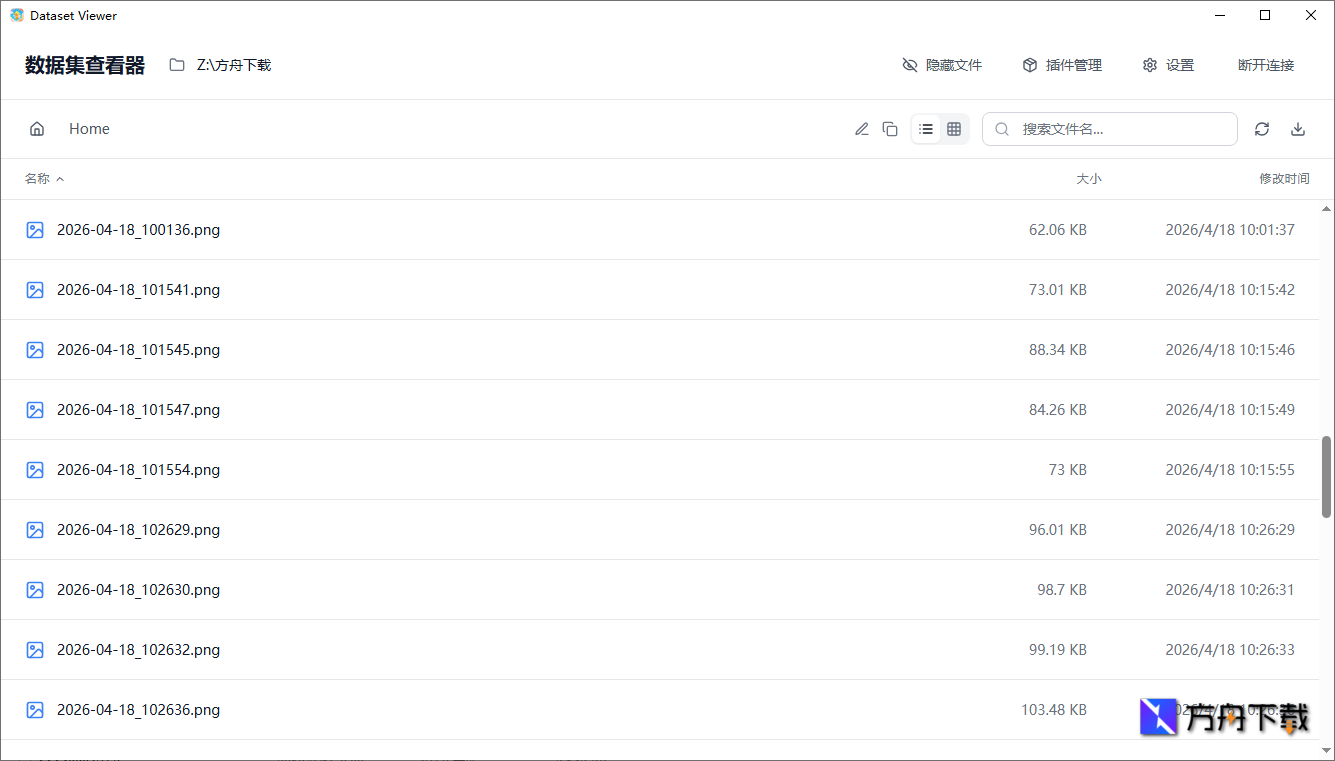Switch to grid view mode
The width and height of the screenshot is (1335, 761).
pyautogui.click(x=954, y=129)
